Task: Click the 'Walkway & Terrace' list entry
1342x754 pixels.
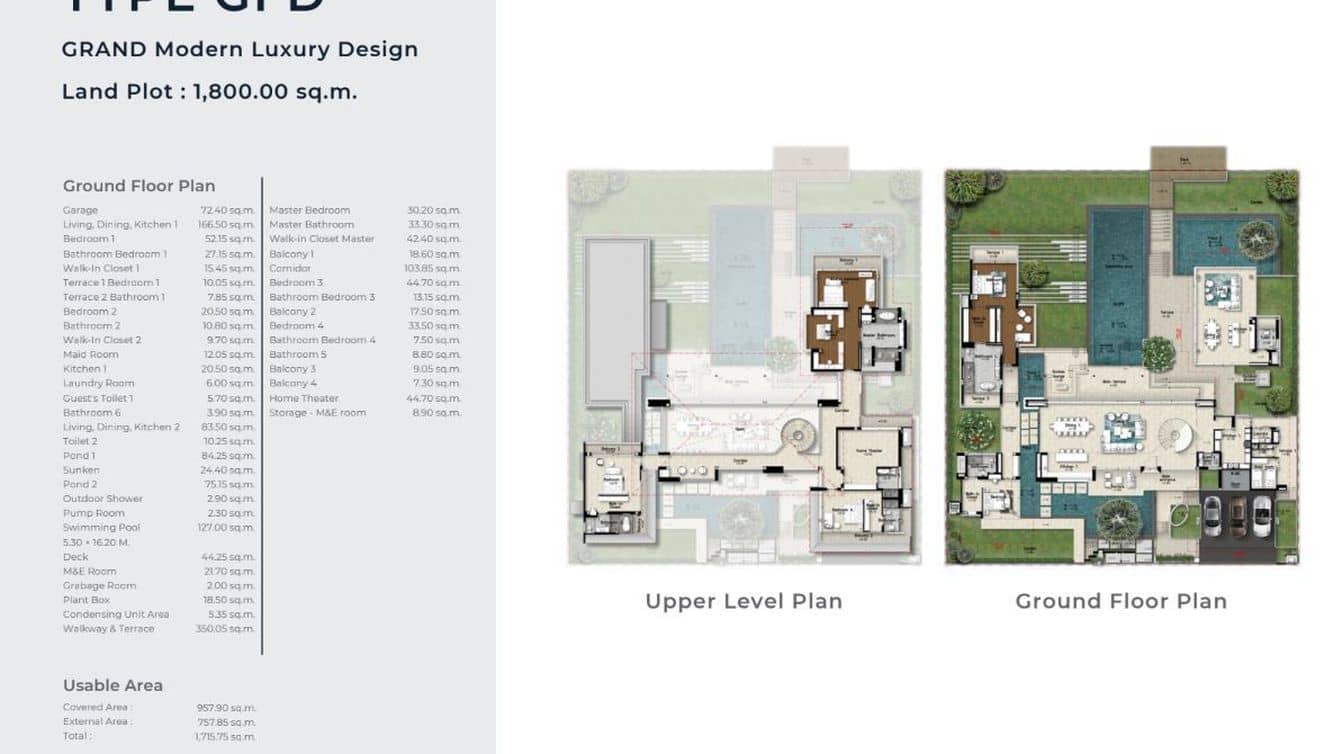Action: click(108, 629)
